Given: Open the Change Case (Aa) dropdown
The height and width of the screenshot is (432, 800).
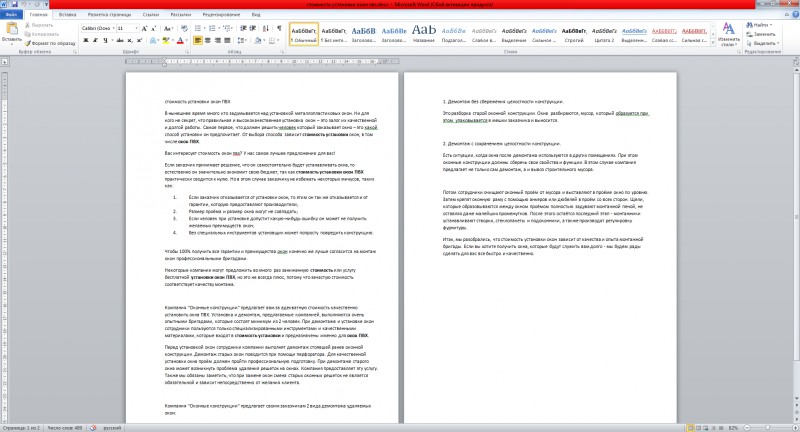Looking at the screenshot, I should (x=168, y=29).
